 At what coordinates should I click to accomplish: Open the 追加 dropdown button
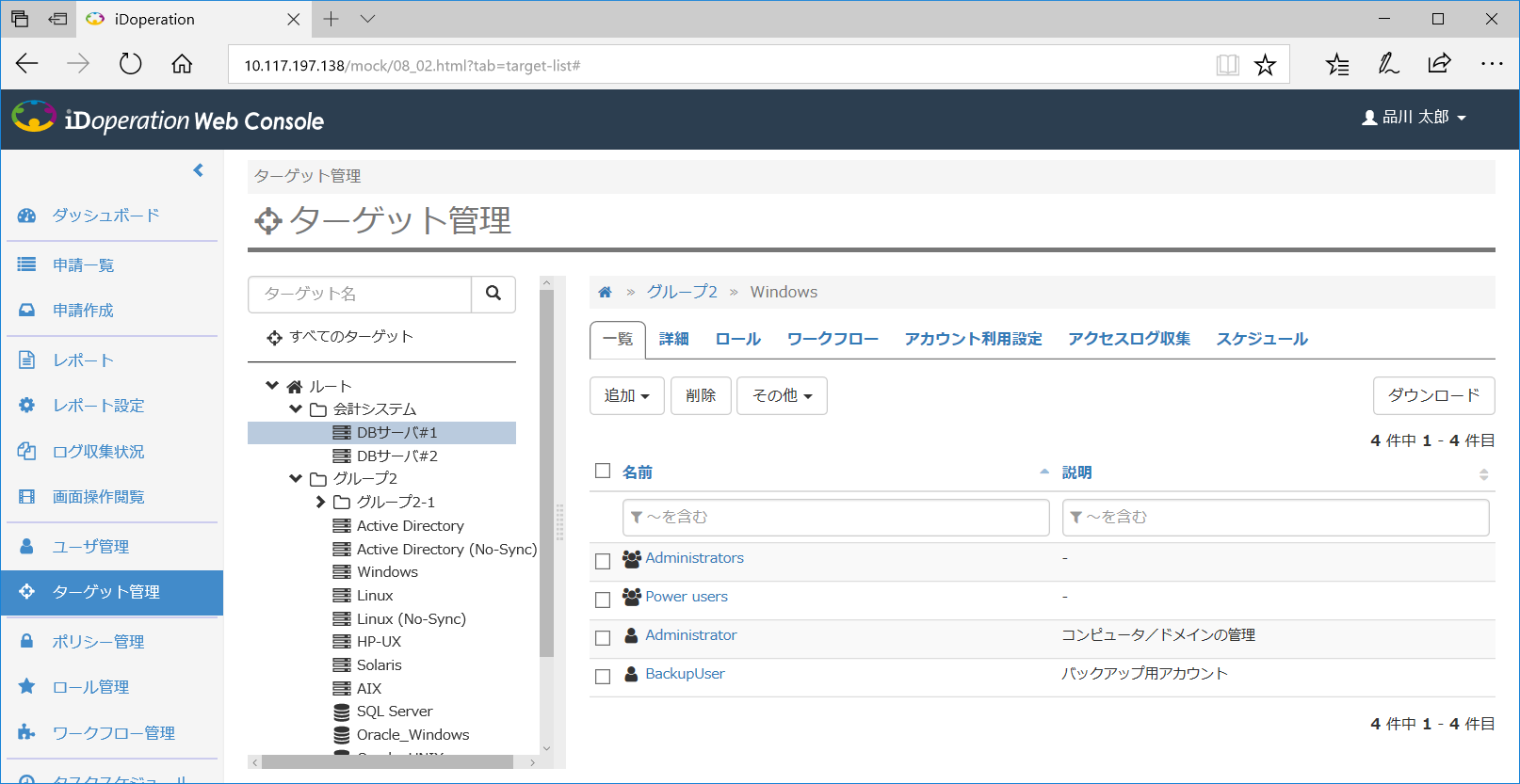627,395
